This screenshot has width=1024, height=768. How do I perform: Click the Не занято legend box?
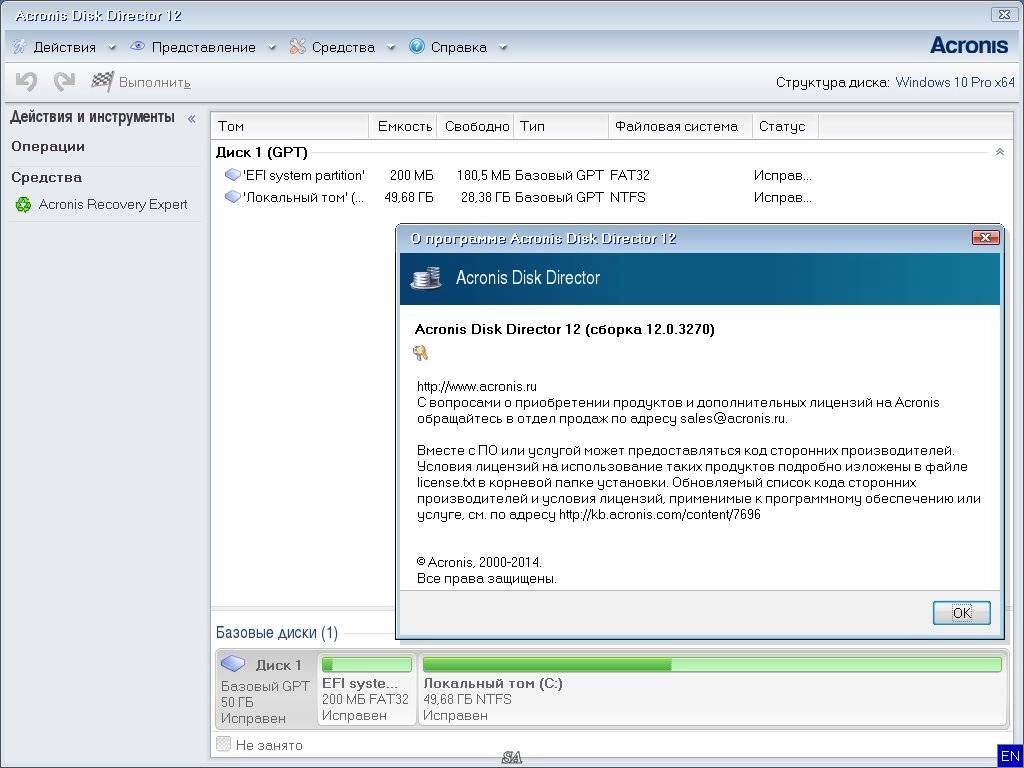223,744
